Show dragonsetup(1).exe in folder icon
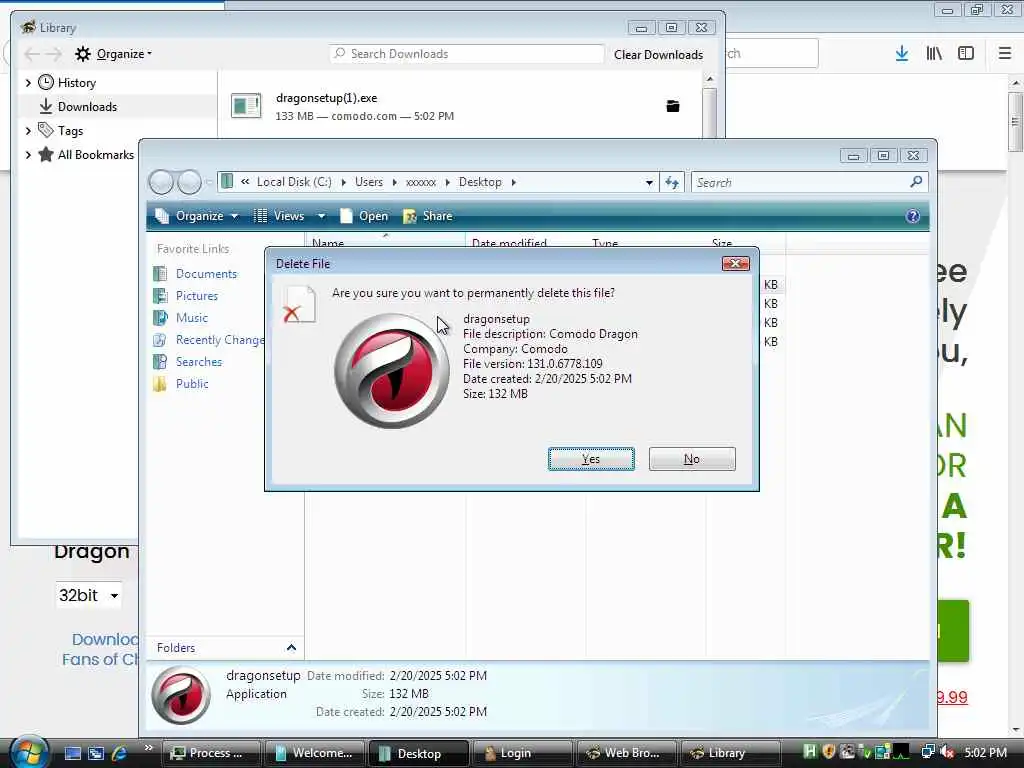The height and width of the screenshot is (768, 1024). (673, 106)
